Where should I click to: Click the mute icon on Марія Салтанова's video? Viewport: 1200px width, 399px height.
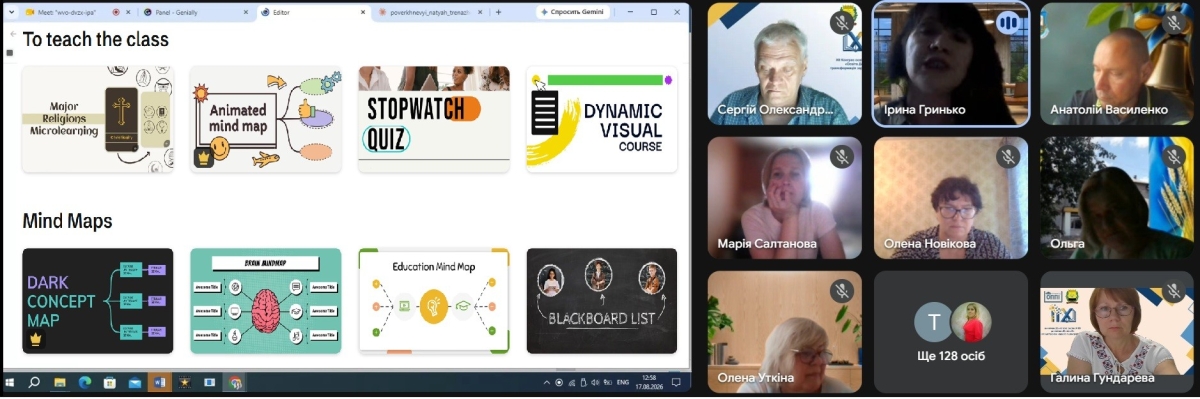click(x=842, y=155)
